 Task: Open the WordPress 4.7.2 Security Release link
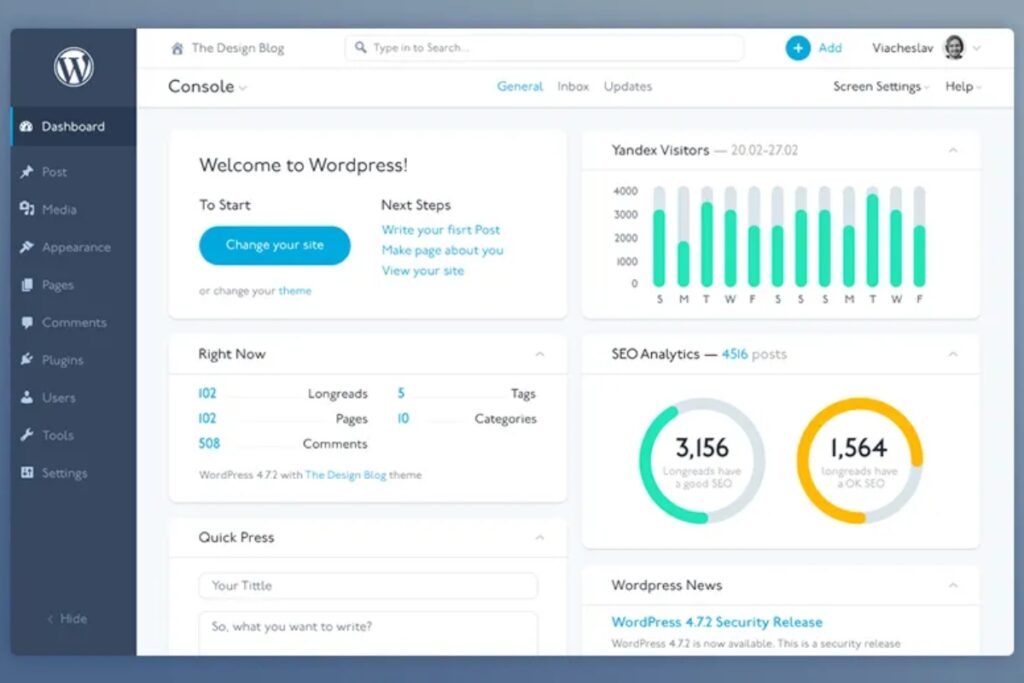click(716, 622)
